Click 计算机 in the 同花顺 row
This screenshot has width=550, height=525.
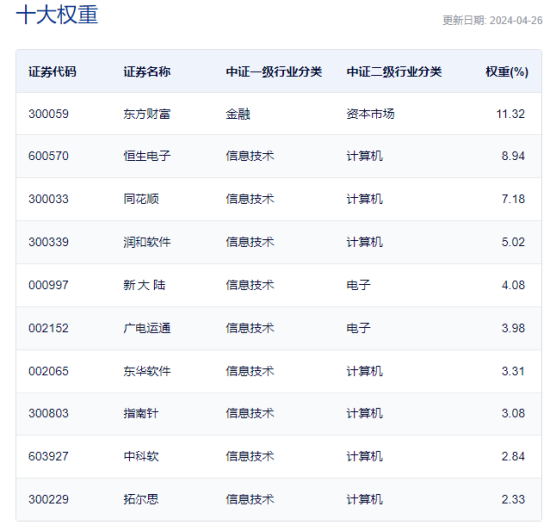(x=364, y=199)
